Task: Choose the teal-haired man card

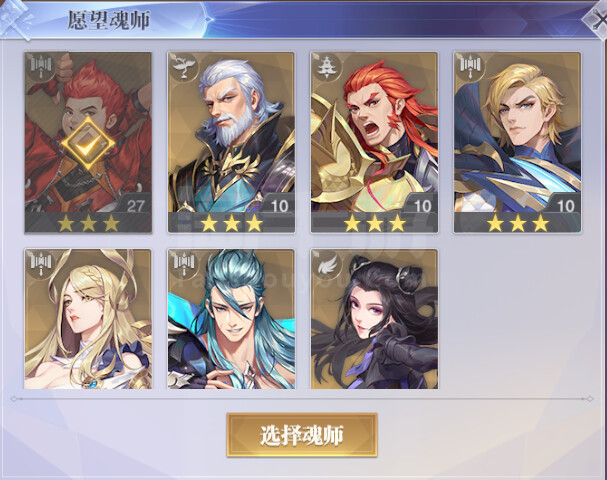Action: (x=231, y=319)
